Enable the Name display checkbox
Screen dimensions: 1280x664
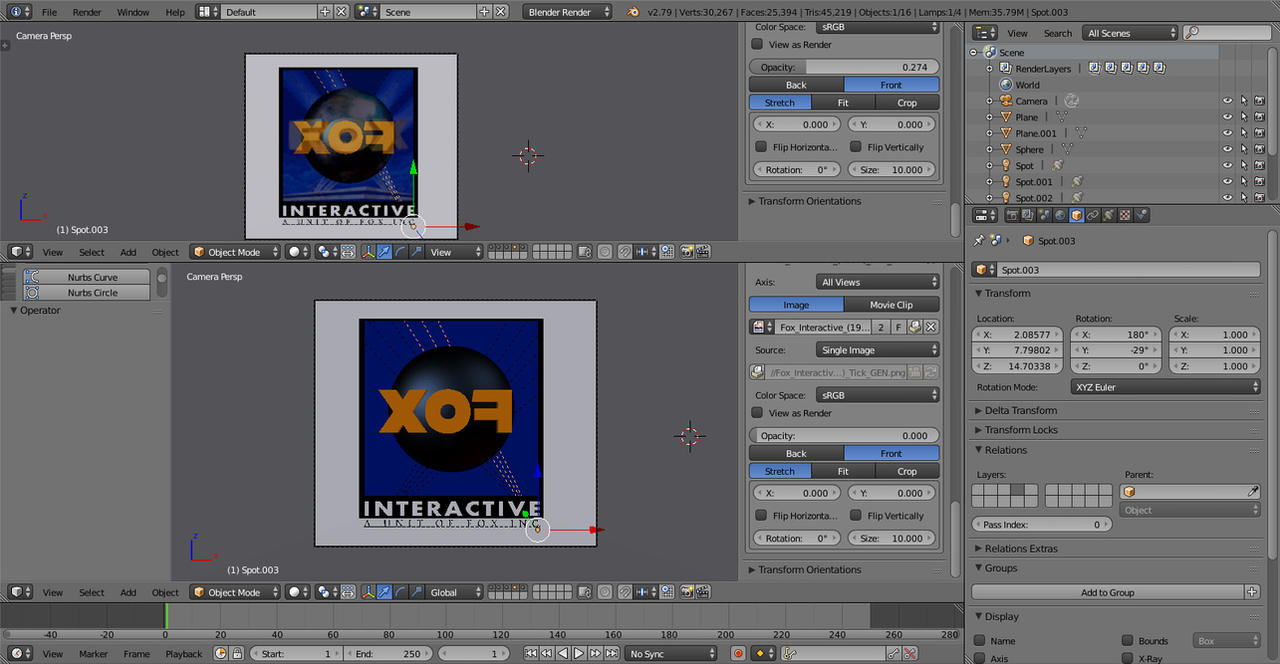point(980,641)
